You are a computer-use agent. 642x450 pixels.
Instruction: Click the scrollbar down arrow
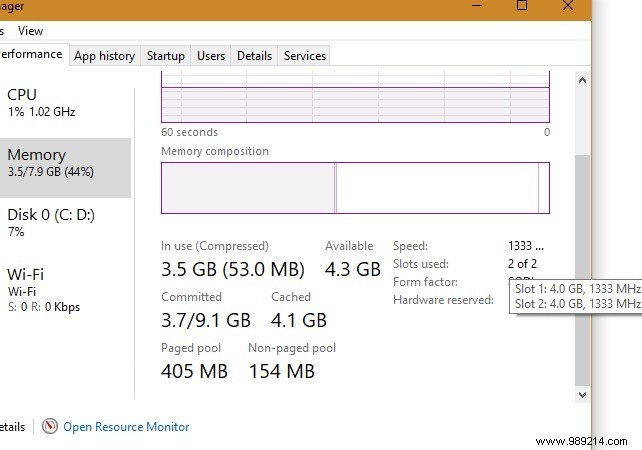pos(582,395)
